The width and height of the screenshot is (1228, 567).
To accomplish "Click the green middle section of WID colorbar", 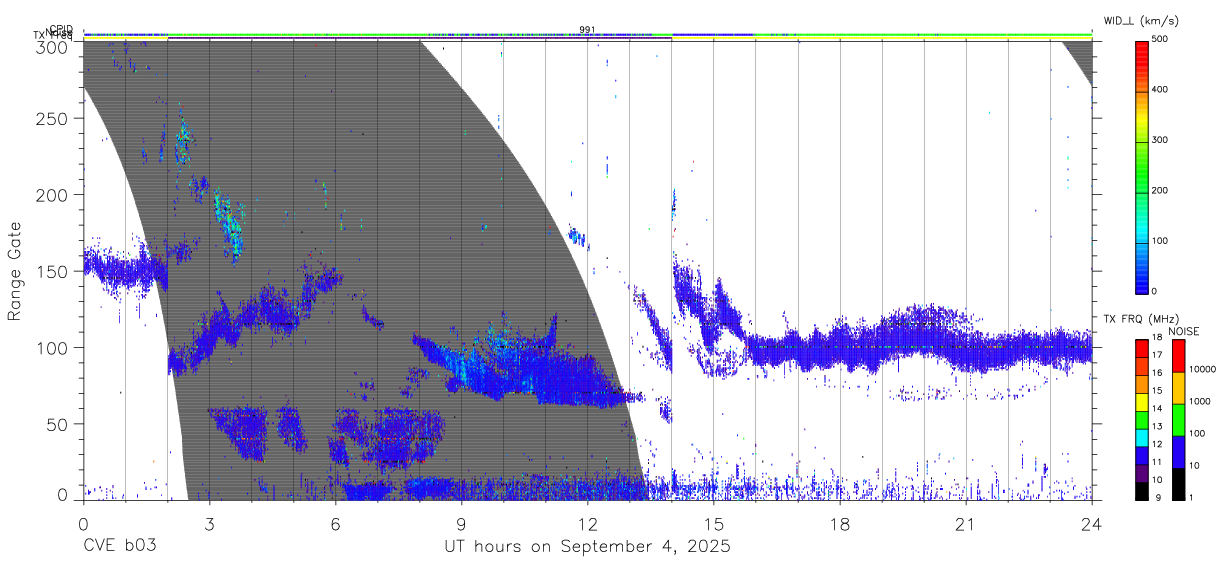I will (1142, 168).
